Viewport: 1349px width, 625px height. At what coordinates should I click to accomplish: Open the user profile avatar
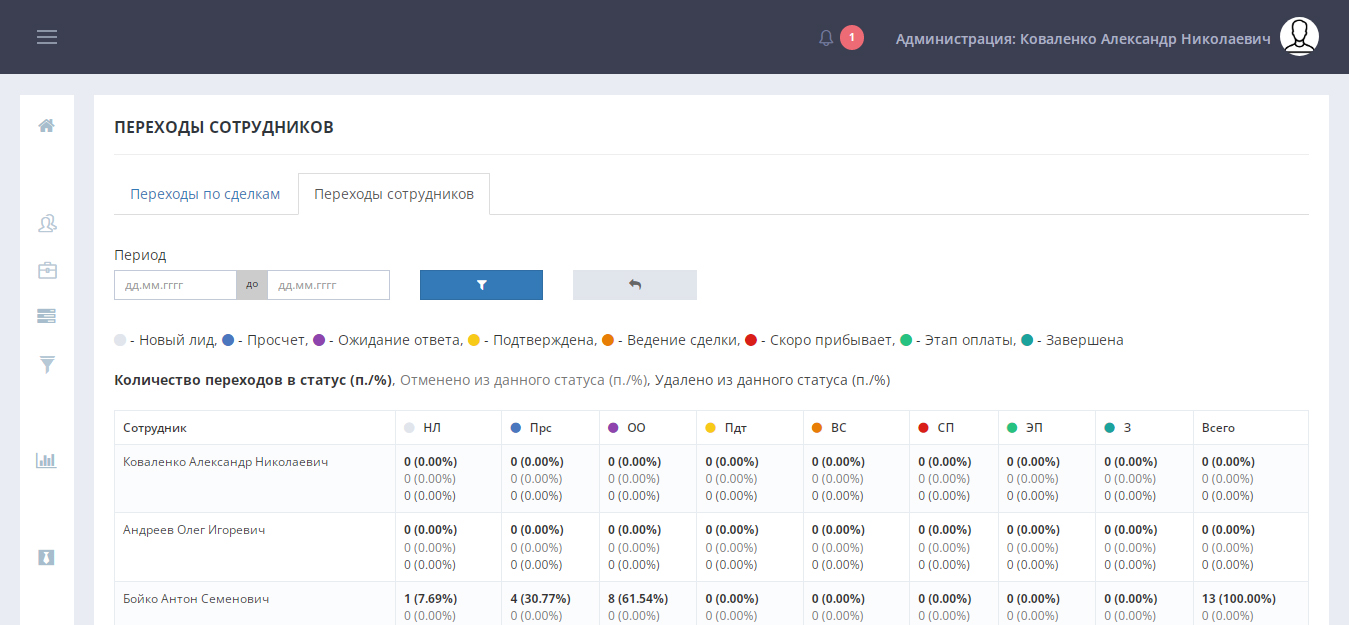pyautogui.click(x=1299, y=37)
